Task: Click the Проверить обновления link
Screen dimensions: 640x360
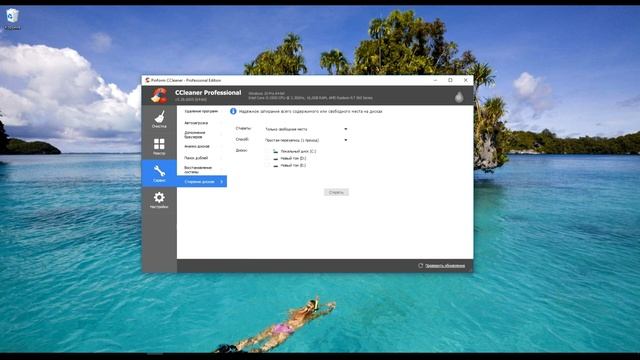Action: click(x=445, y=266)
